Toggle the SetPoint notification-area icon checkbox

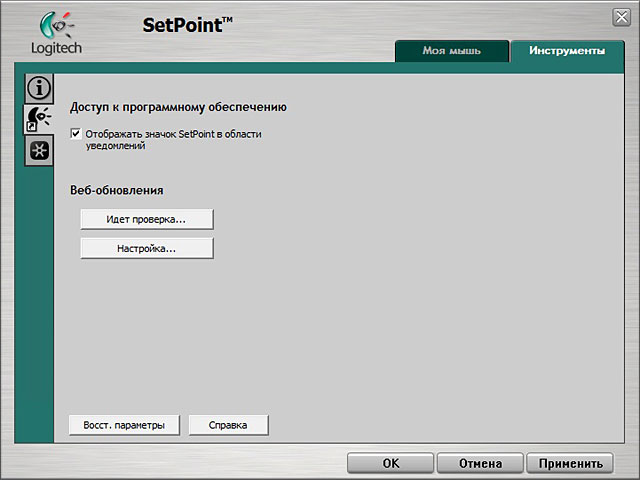pyautogui.click(x=76, y=133)
